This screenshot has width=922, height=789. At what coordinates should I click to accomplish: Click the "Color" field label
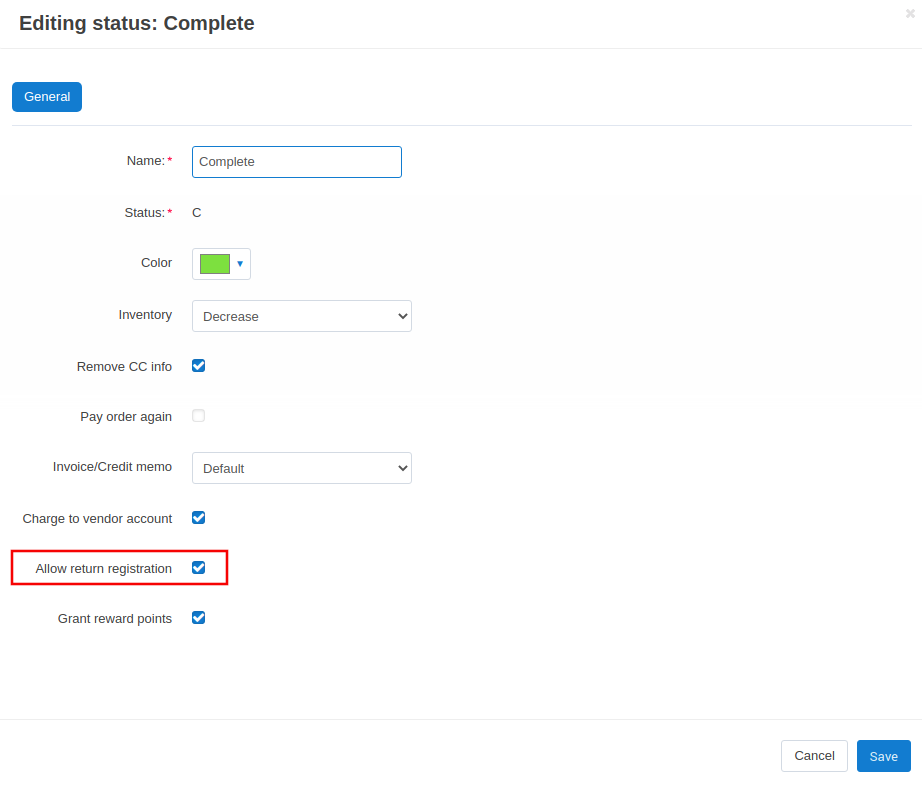(156, 263)
